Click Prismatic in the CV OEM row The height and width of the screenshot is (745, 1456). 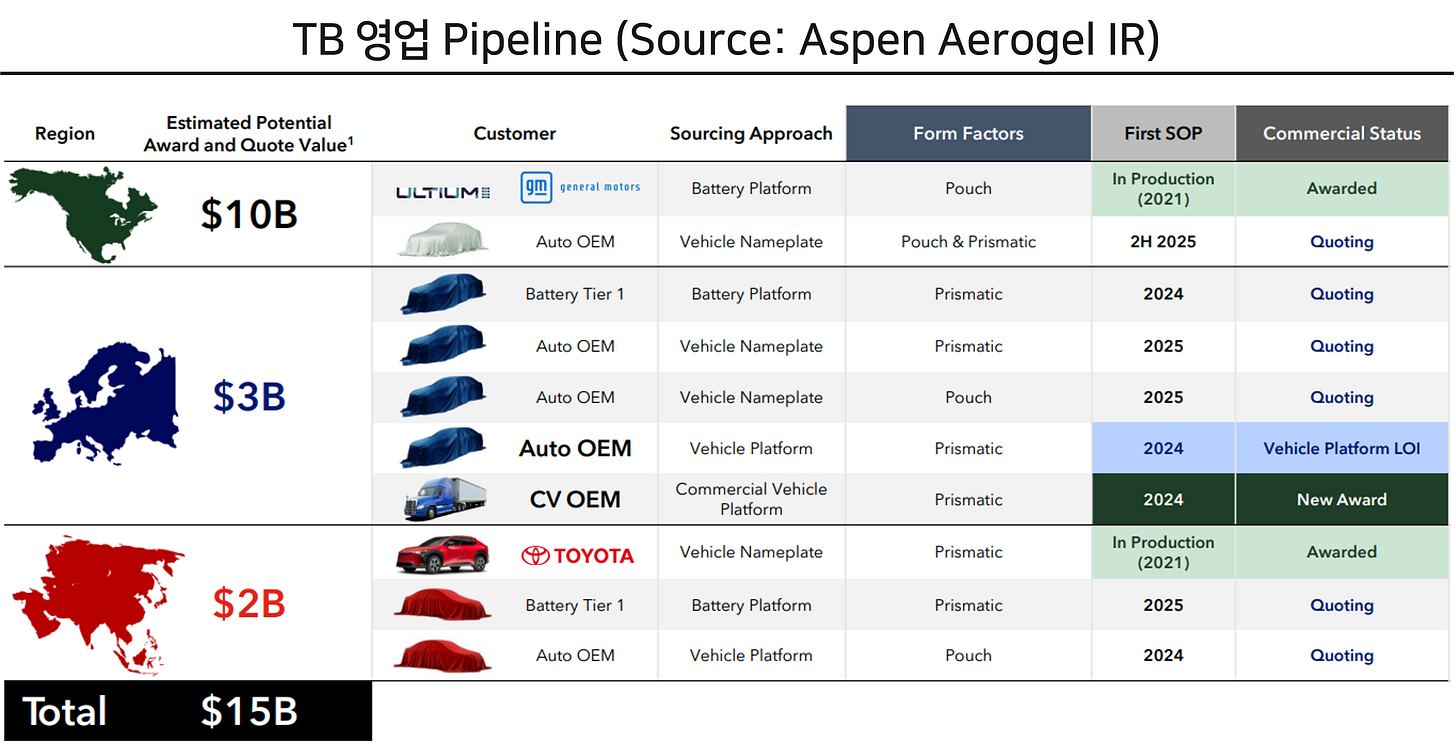tap(968, 499)
